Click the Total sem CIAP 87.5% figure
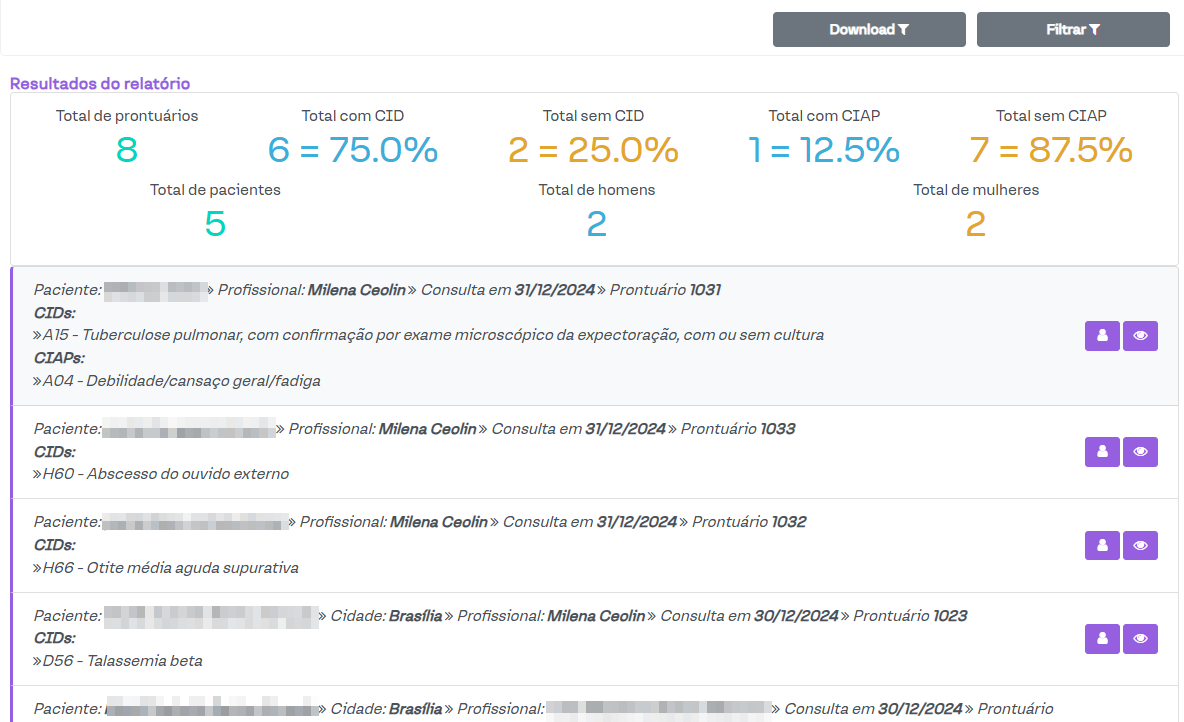Screen dimensions: 1184x722 (x=1051, y=150)
